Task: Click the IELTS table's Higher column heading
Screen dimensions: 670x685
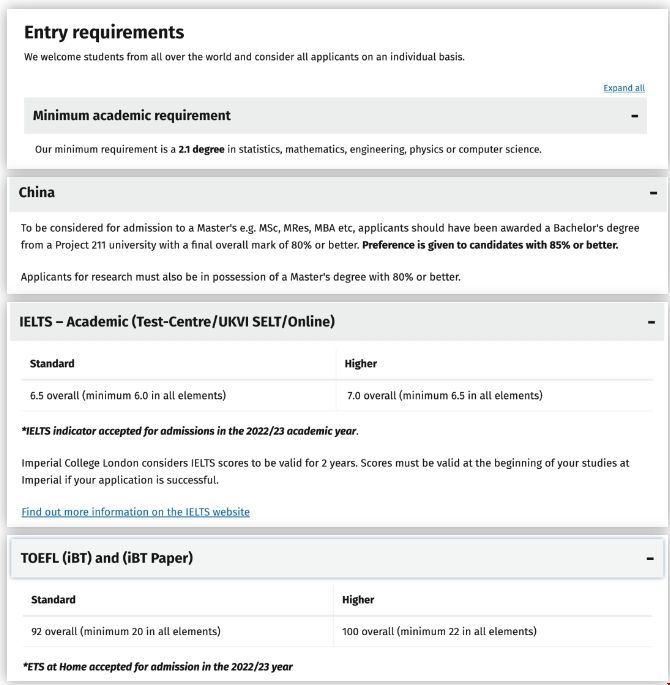Action: (361, 363)
